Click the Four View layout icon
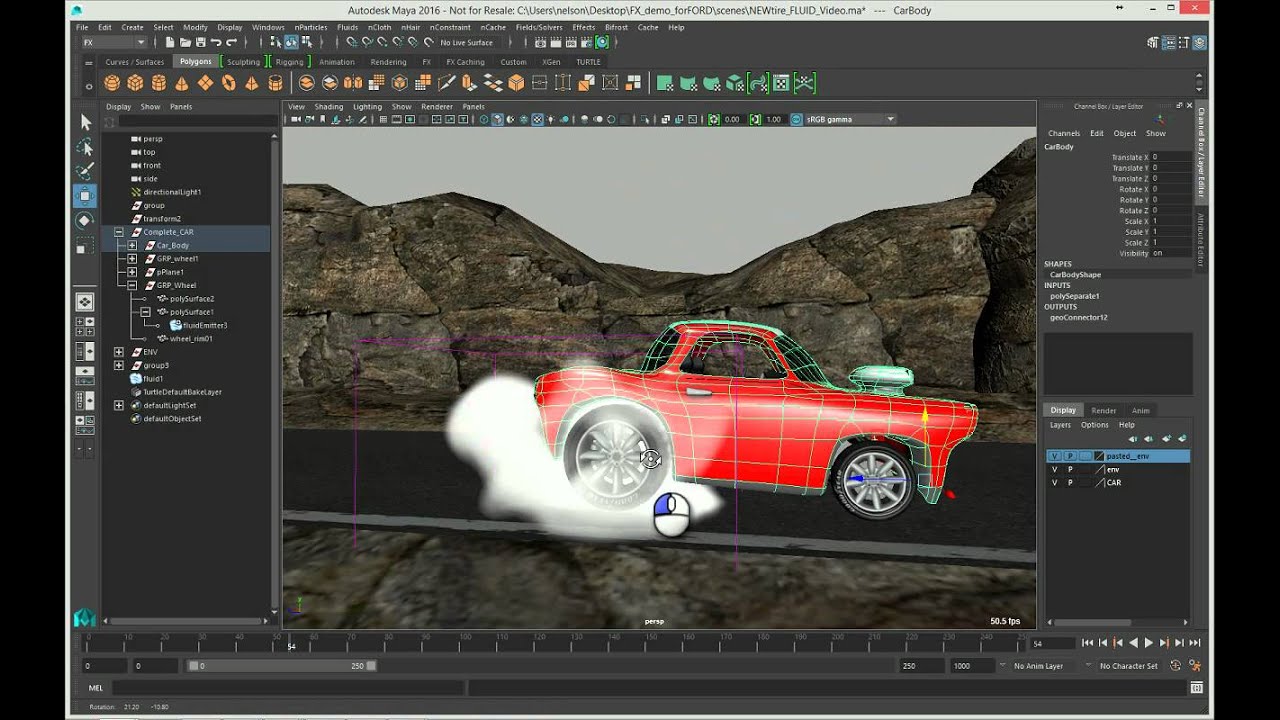Screen dimensions: 1280x720 [85, 326]
